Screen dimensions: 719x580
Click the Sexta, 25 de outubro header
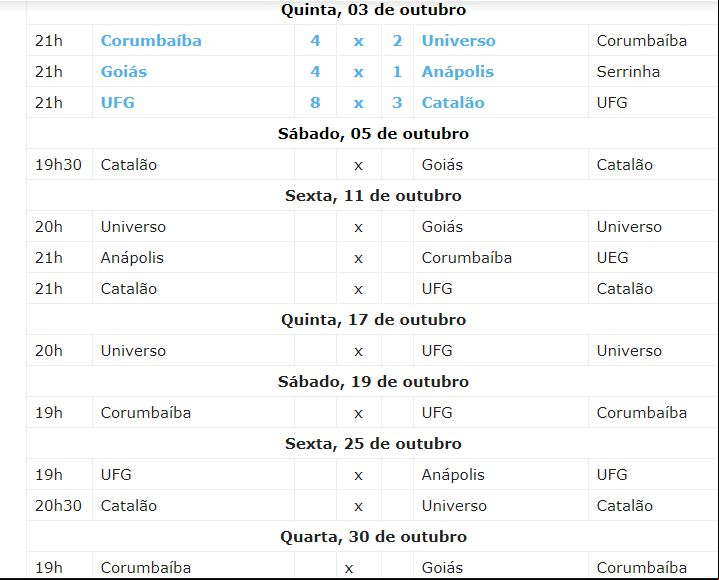coord(373,444)
